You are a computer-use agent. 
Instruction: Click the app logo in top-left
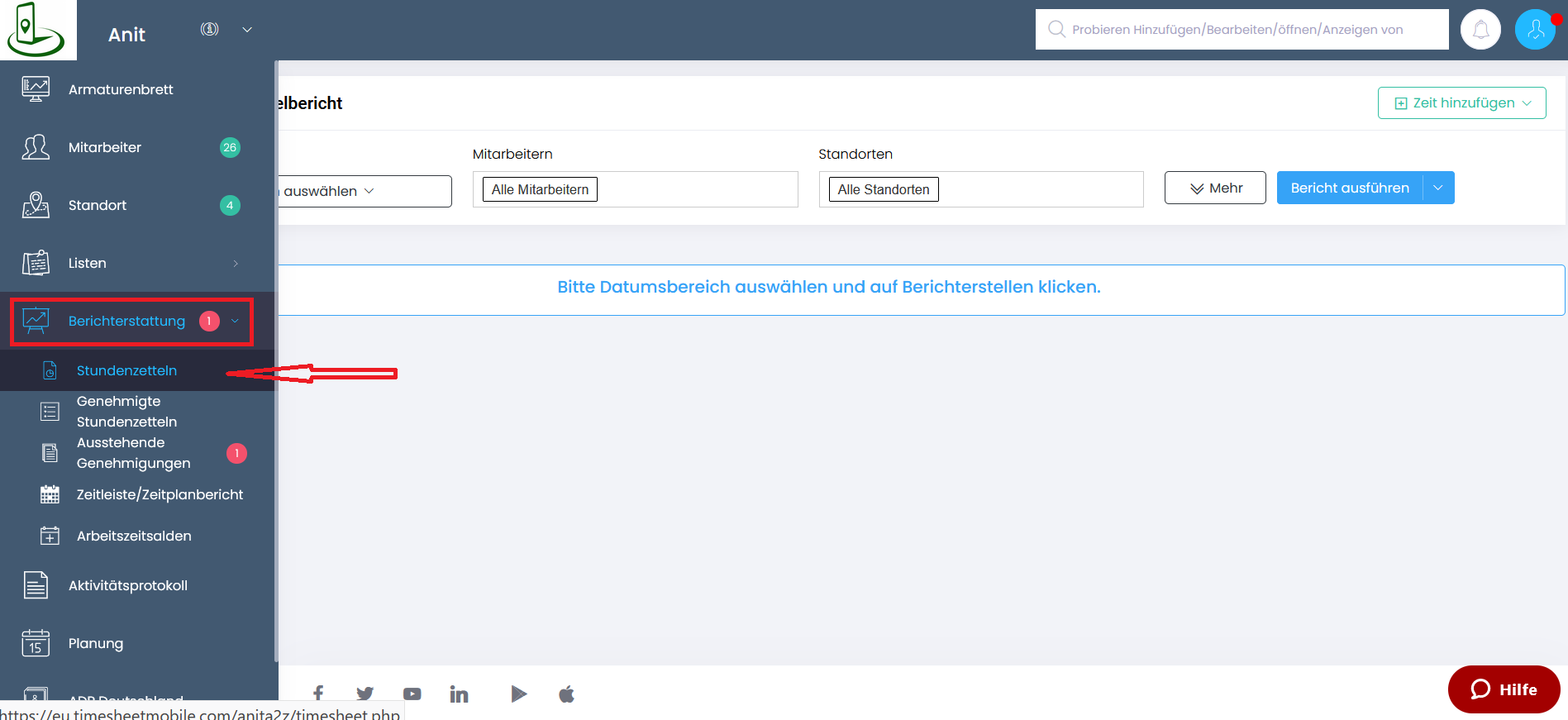point(36,30)
